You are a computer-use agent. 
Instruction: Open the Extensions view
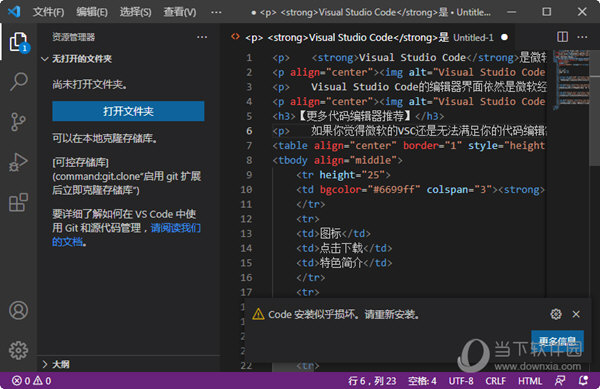18,202
